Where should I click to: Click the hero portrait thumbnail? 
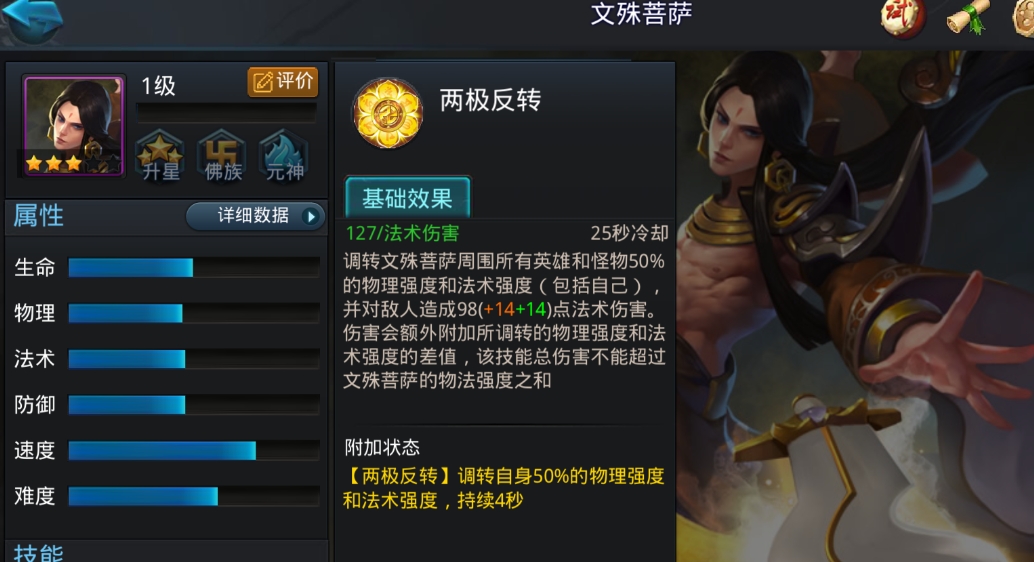73,125
